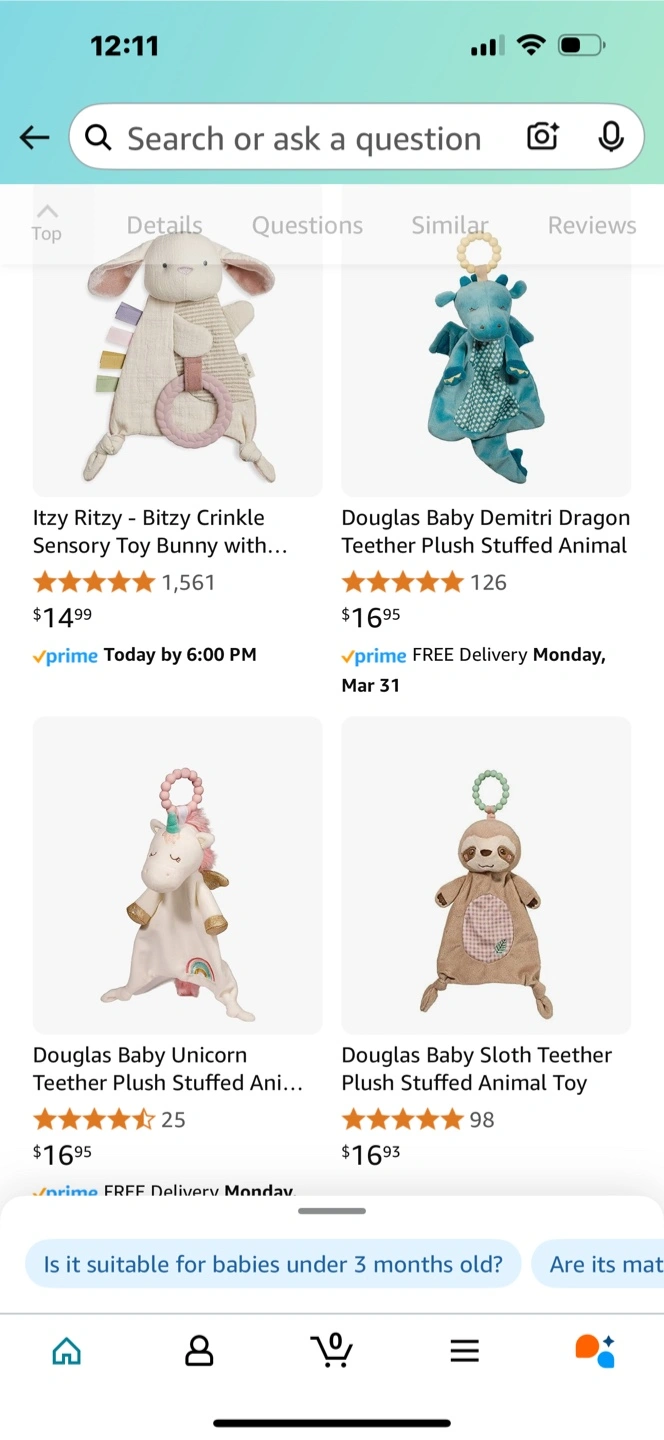Ask "Is it suitable for babies under 3 months old?"
Screen dimensions: 664x1440
[x=273, y=1264]
